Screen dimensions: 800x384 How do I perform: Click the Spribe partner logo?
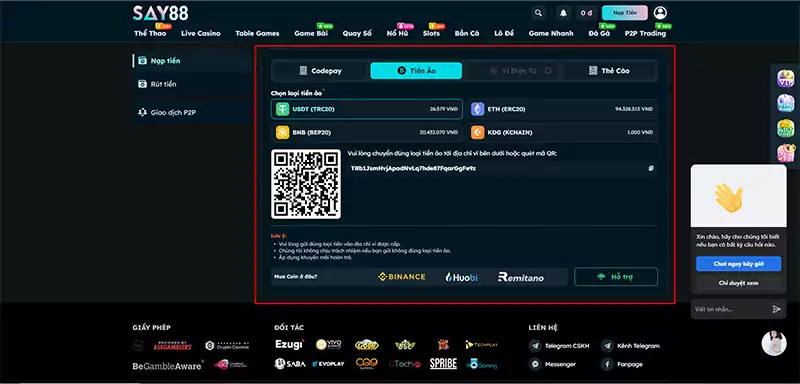point(443,364)
